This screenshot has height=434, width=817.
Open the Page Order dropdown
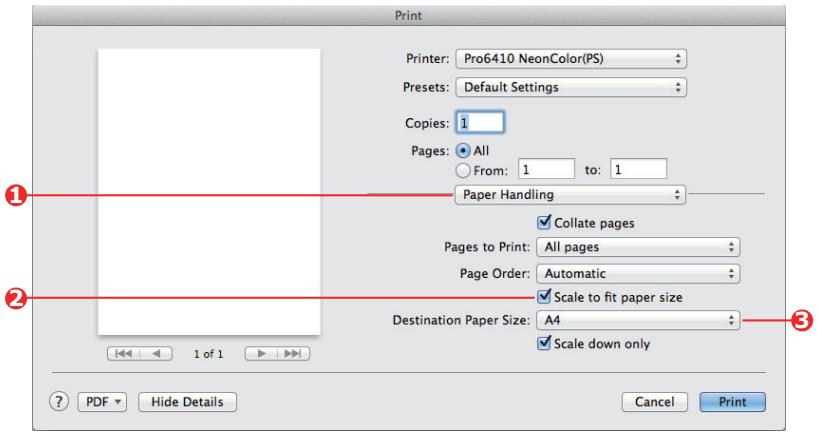[x=638, y=274]
